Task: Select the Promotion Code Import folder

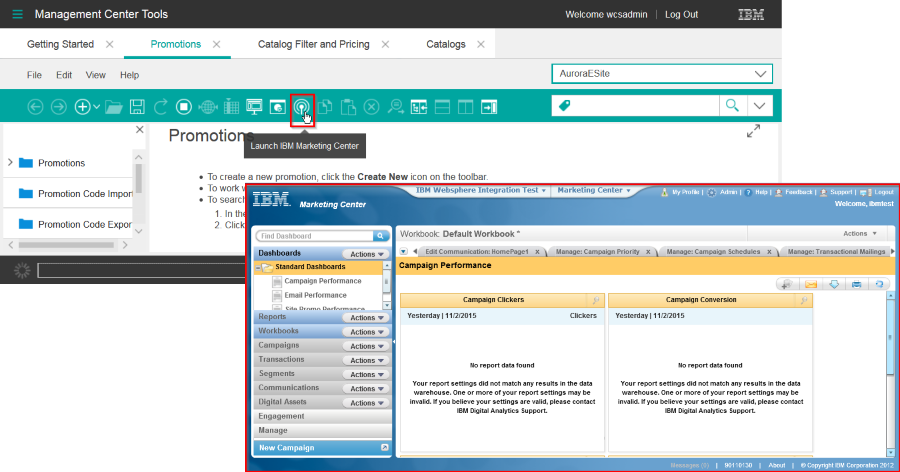Action: point(76,194)
